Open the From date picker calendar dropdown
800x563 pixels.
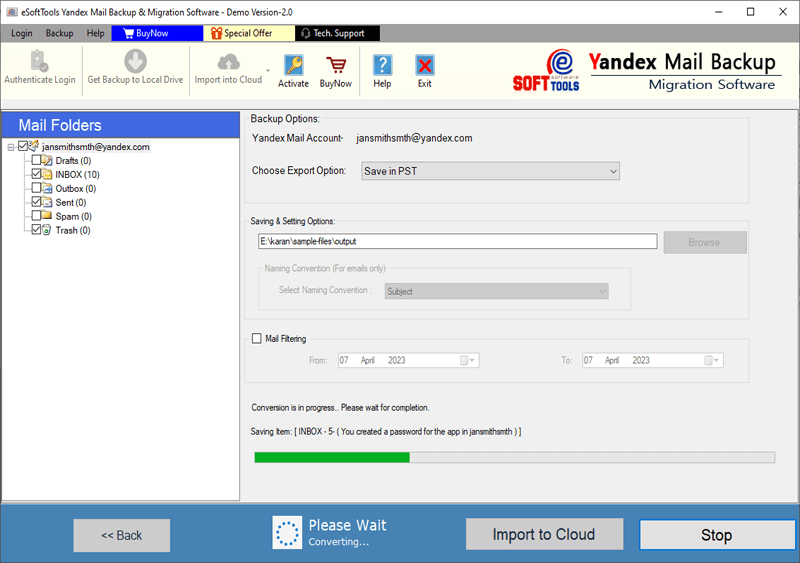pos(468,361)
